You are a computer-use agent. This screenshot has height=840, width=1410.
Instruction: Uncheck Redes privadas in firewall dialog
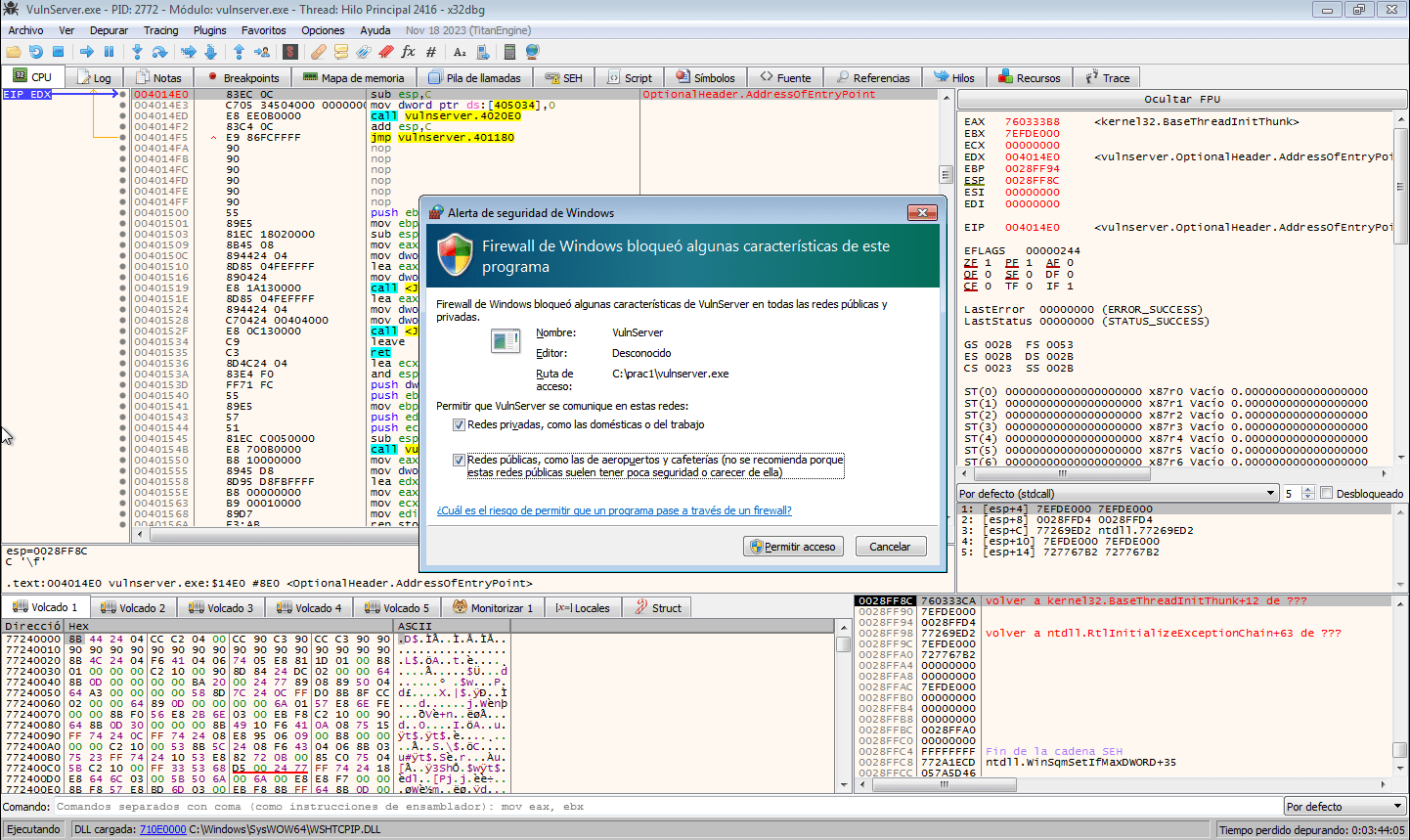click(x=459, y=425)
